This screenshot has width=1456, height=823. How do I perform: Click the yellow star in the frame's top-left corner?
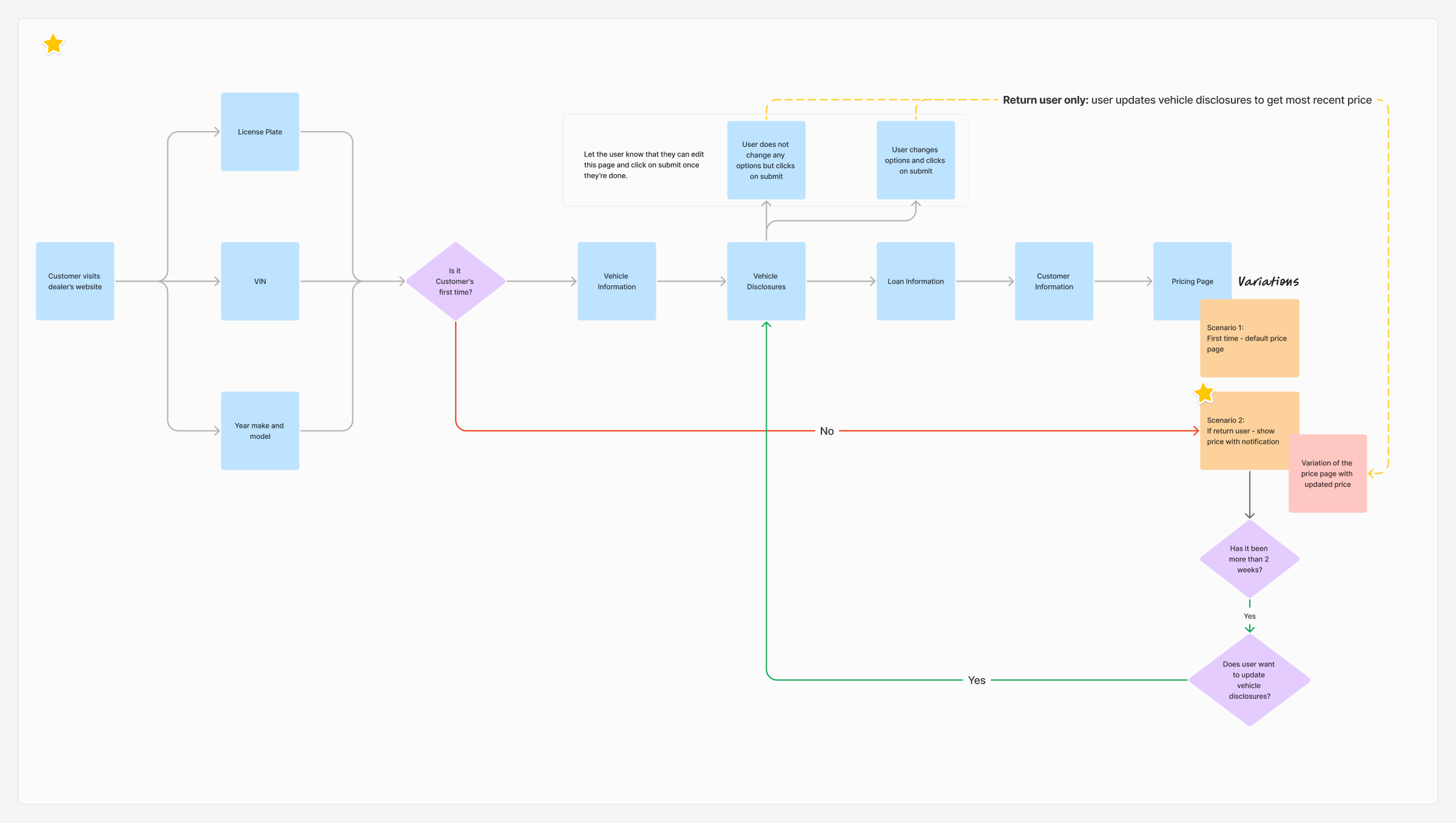tap(53, 44)
